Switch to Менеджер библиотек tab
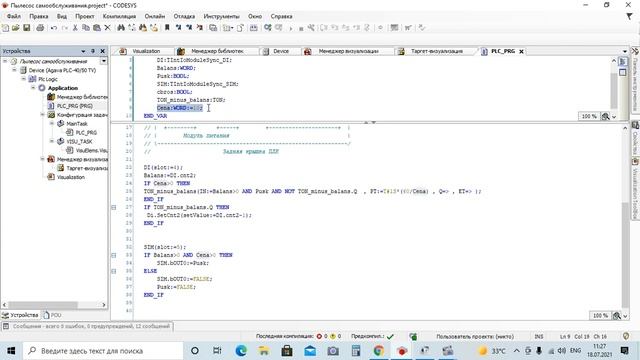Image resolution: width=640 pixels, height=360 pixels. pos(217,51)
